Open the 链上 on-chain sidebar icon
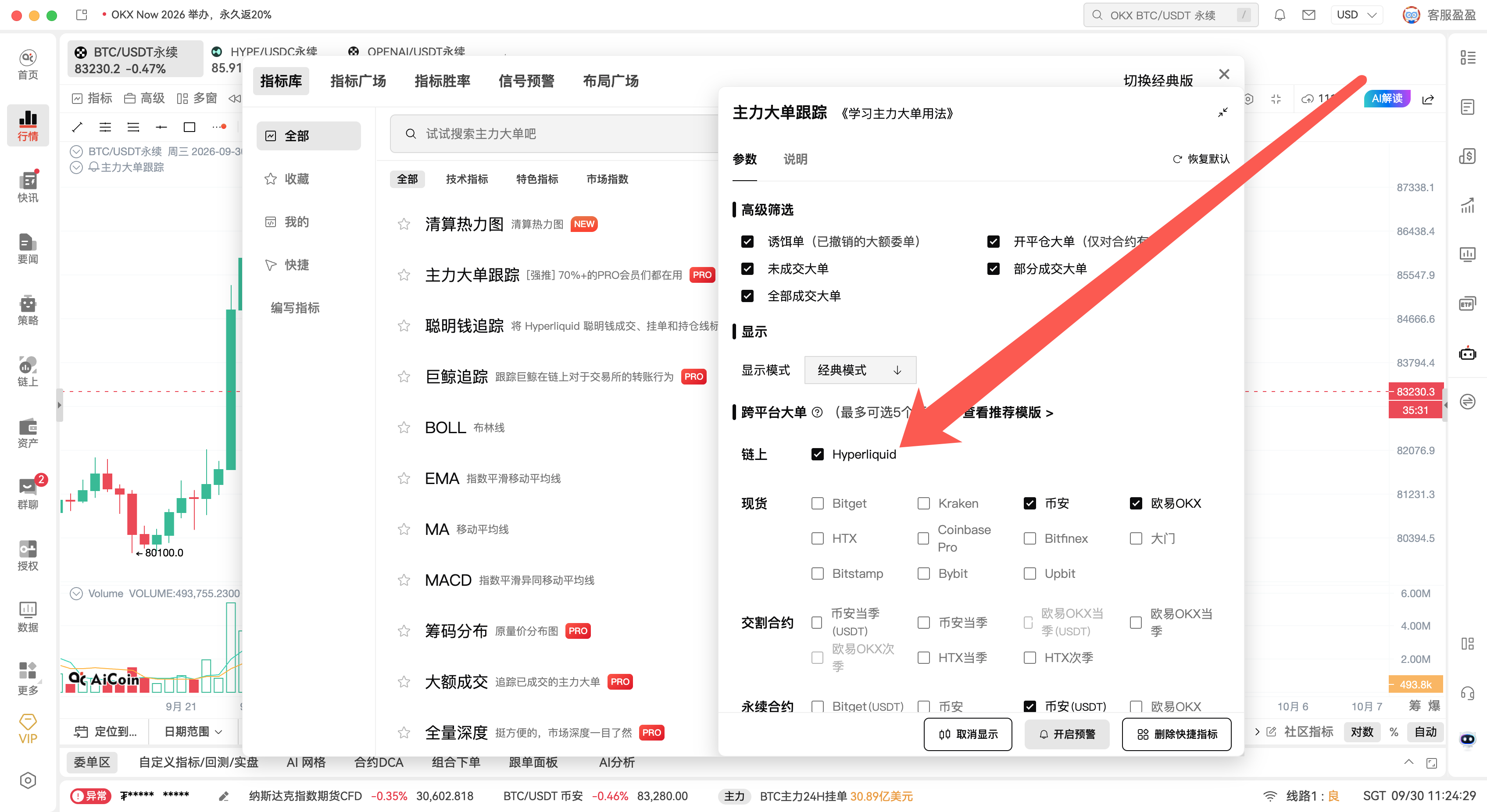This screenshot has width=1487, height=812. coord(28,371)
